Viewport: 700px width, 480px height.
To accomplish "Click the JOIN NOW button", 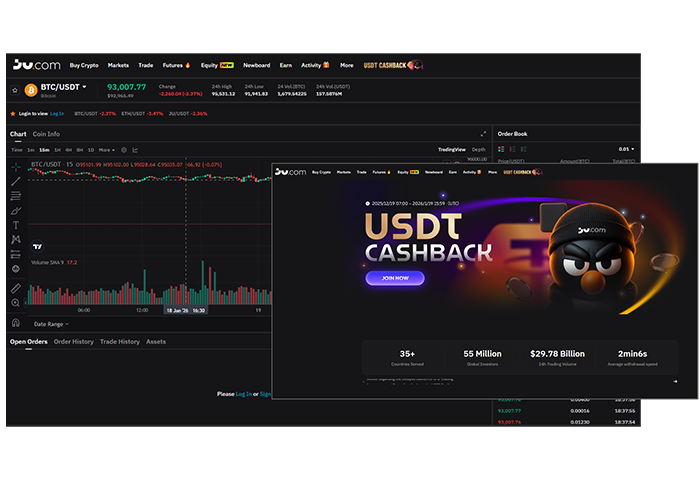I will tap(394, 278).
